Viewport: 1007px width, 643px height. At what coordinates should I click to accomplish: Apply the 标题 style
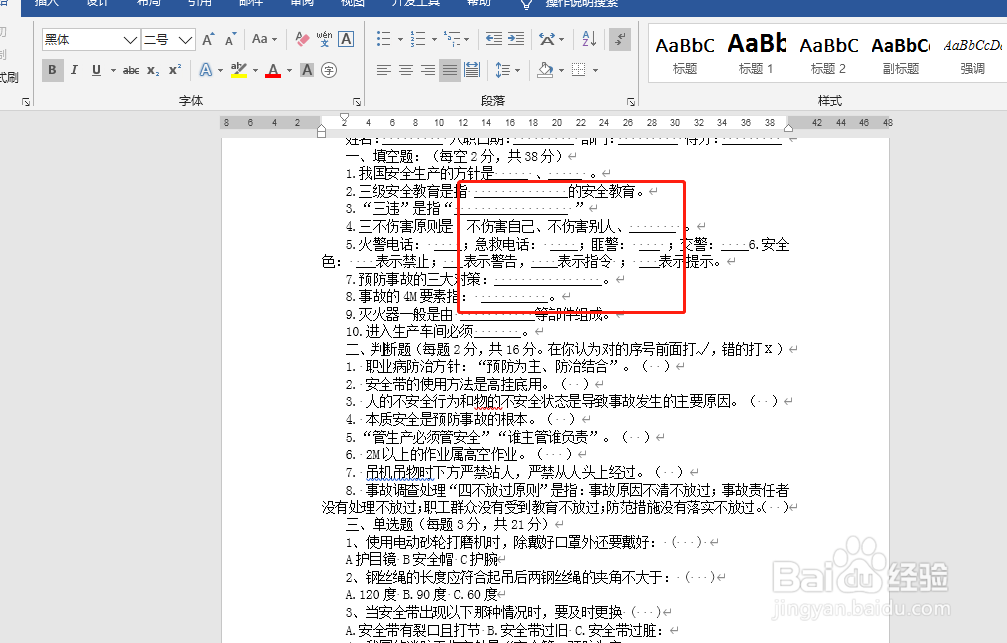[685, 55]
